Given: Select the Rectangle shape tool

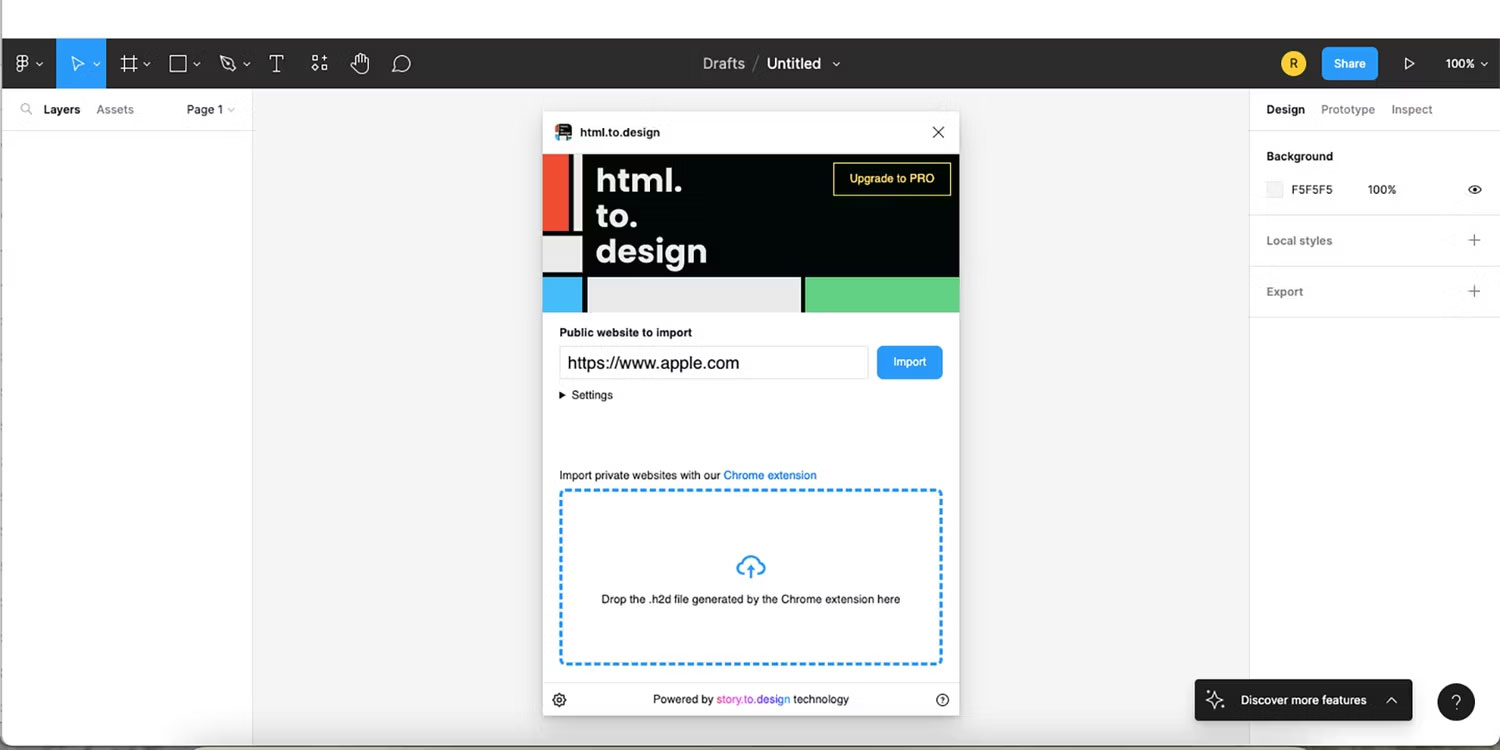Looking at the screenshot, I should tap(178, 64).
